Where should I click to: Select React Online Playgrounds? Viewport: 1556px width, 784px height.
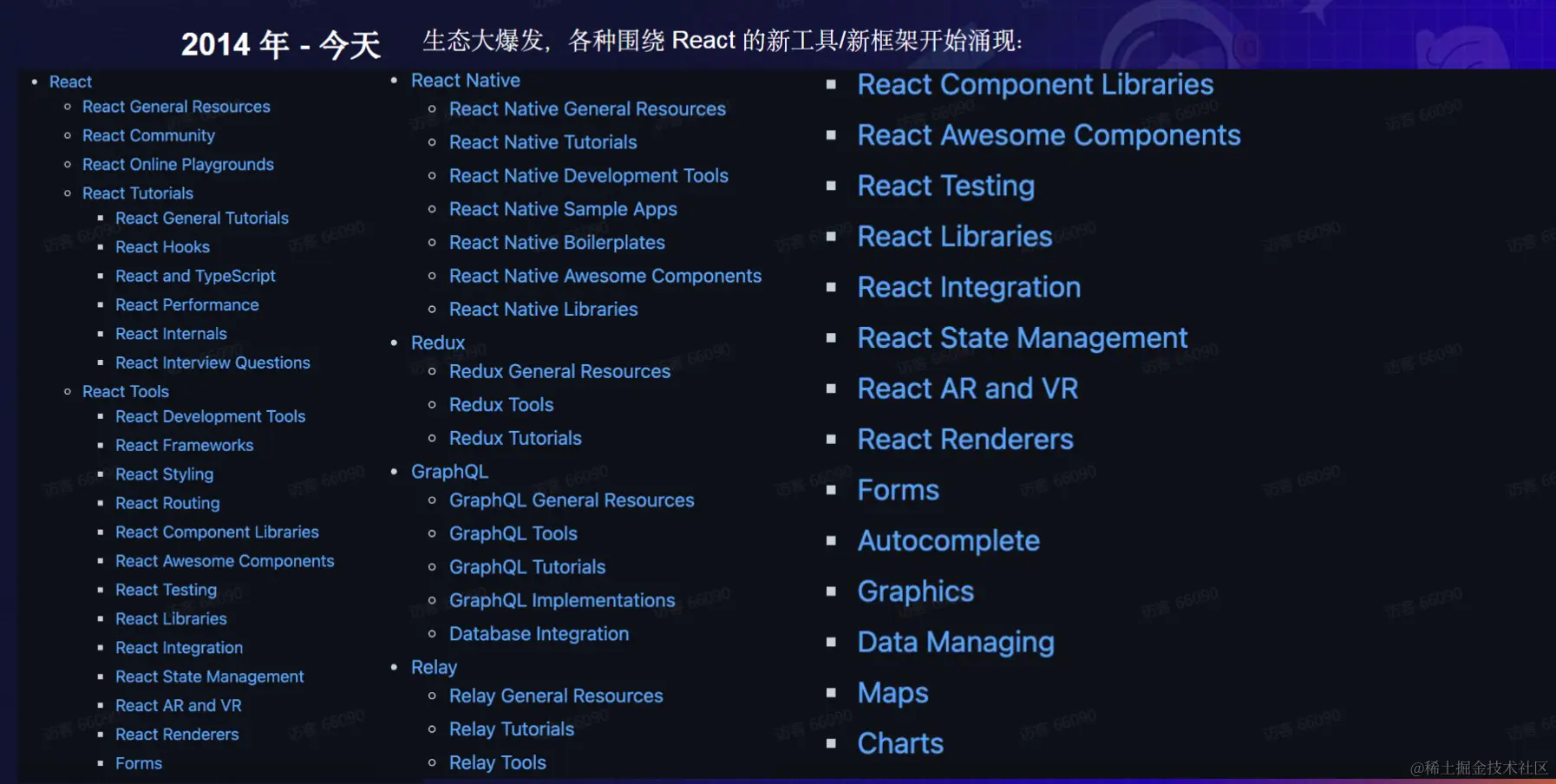(178, 164)
